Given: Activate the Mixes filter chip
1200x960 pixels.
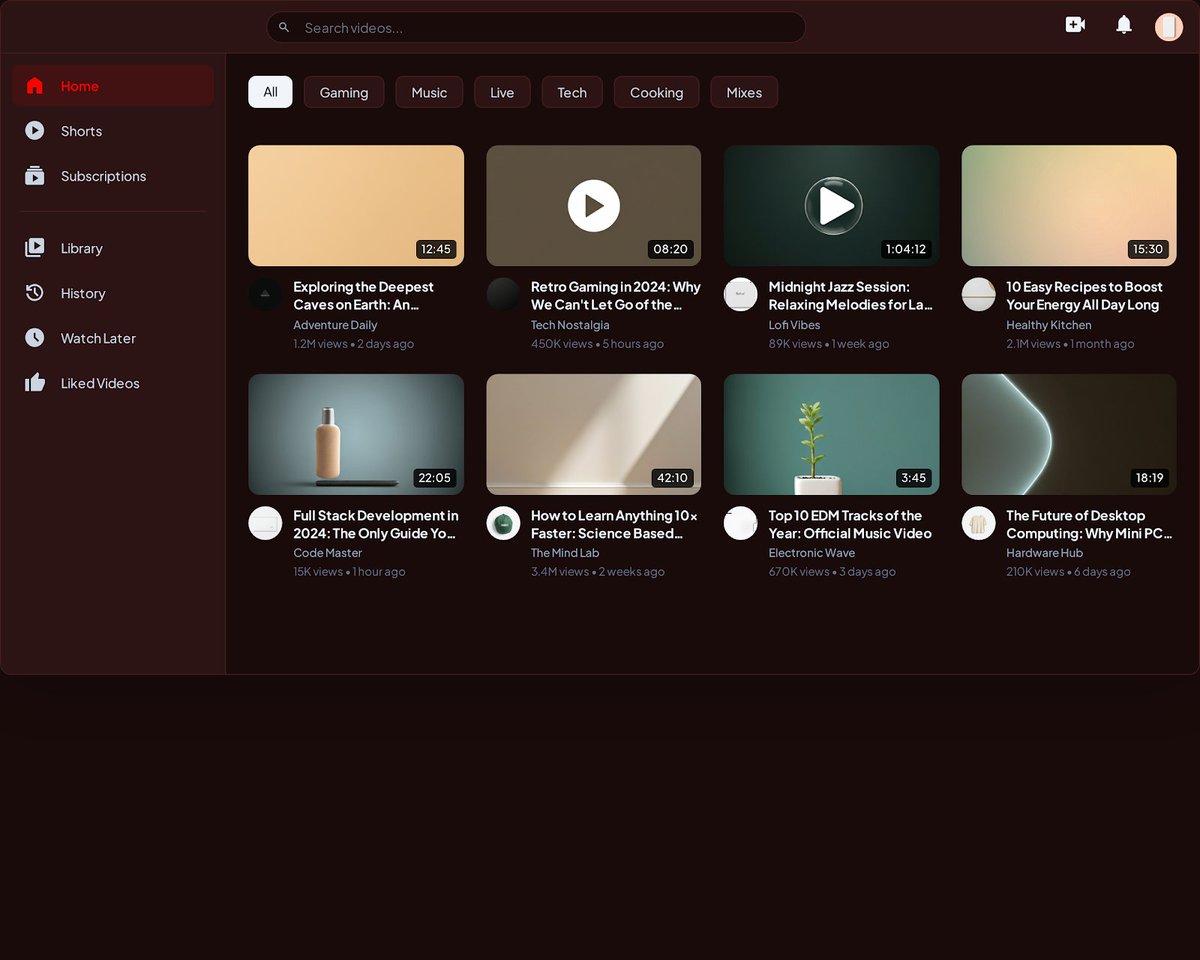Looking at the screenshot, I should pos(744,91).
